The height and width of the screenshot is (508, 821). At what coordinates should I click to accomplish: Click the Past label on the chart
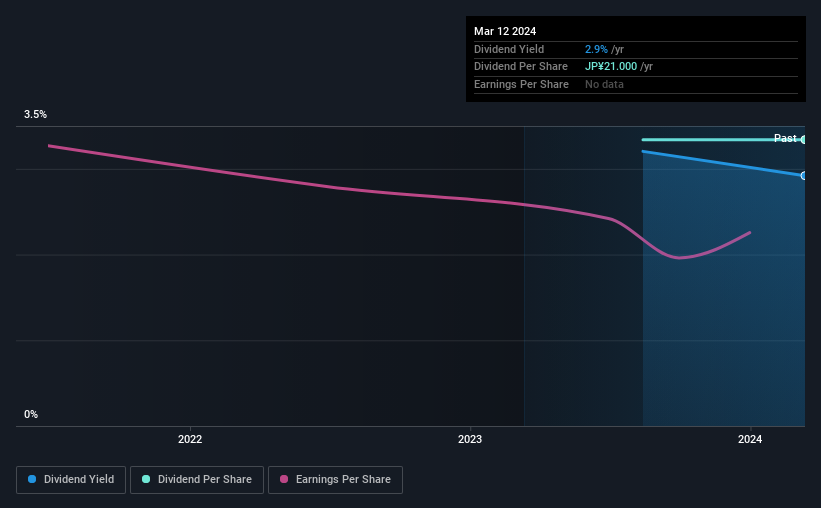point(785,138)
